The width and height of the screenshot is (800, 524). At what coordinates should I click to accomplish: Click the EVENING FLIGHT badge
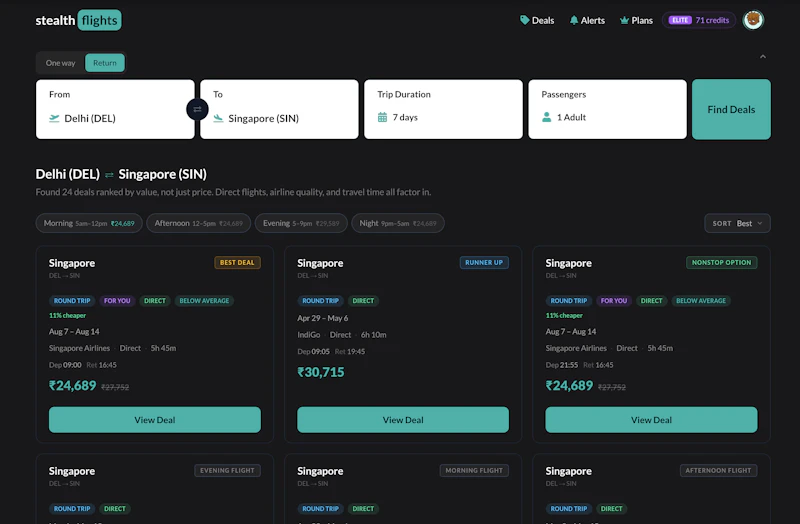(x=227, y=470)
